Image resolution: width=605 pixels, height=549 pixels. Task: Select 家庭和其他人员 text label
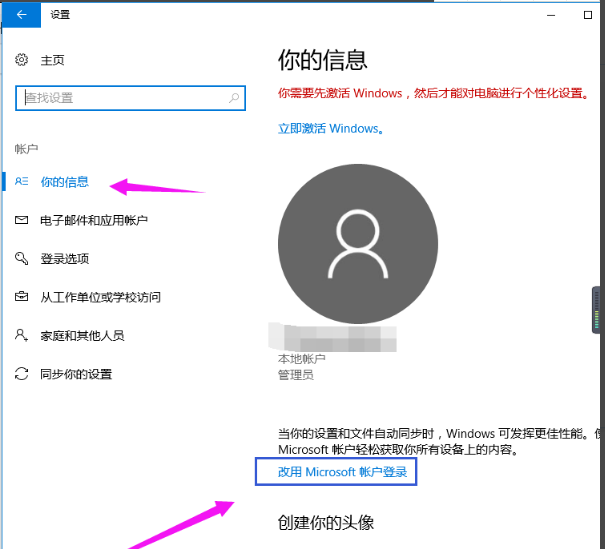[82, 336]
